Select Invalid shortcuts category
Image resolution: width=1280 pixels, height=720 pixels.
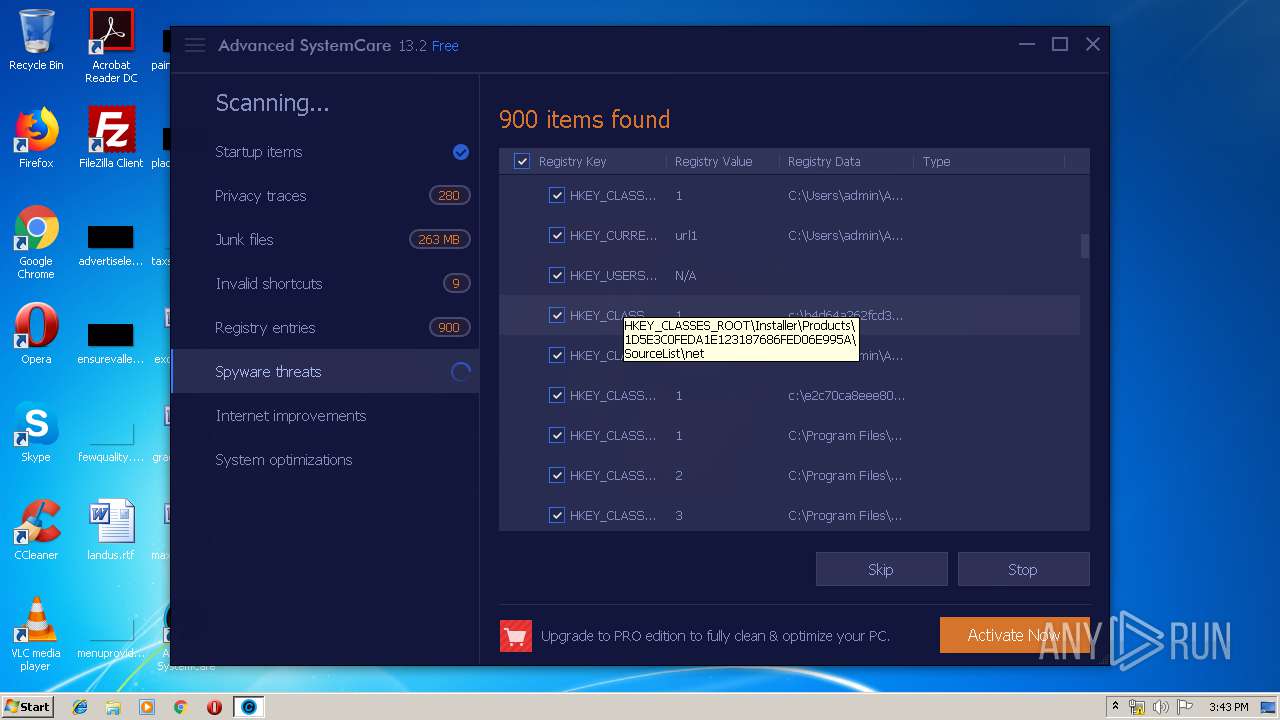point(325,284)
